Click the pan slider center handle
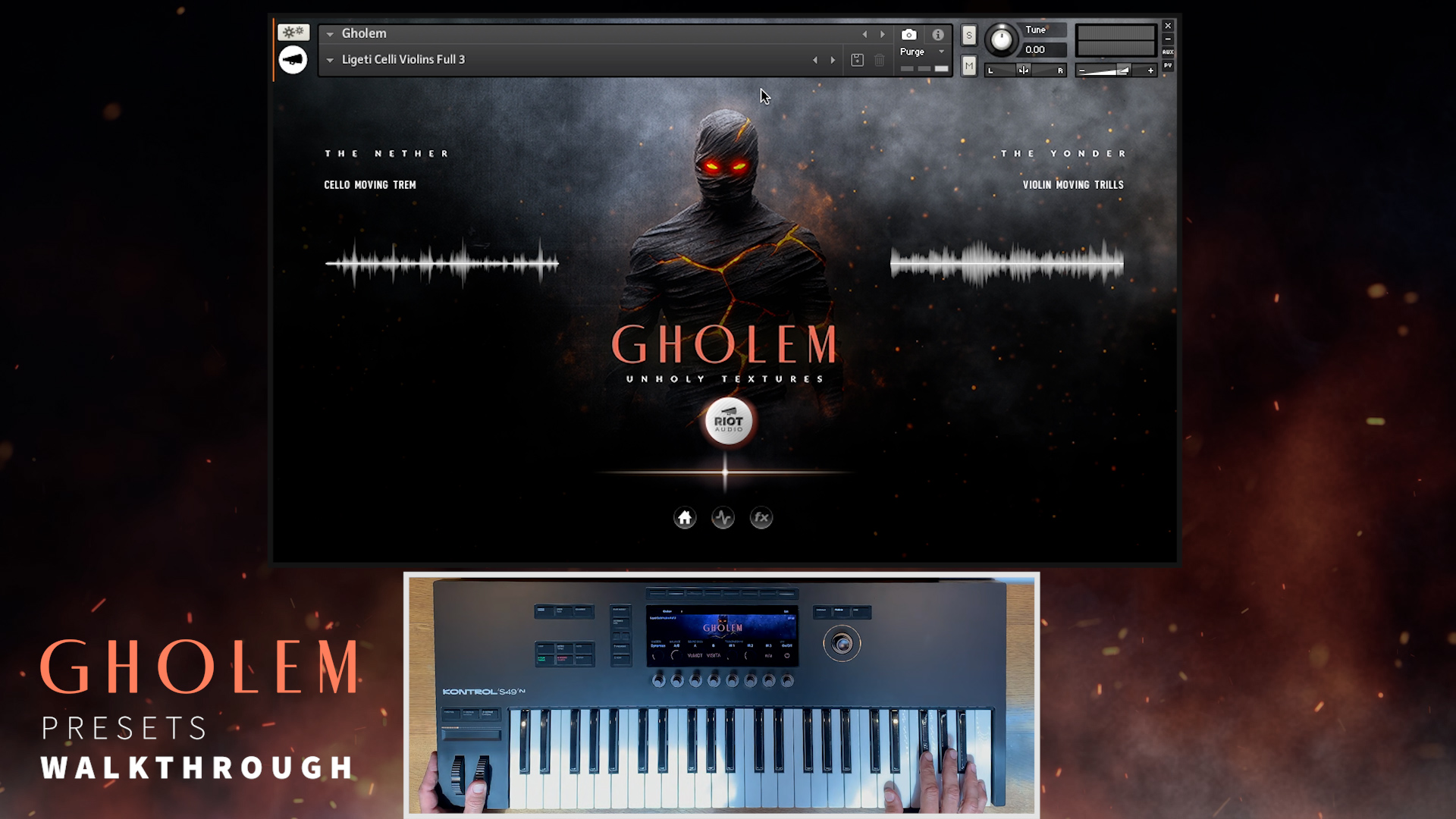 pyautogui.click(x=1024, y=70)
